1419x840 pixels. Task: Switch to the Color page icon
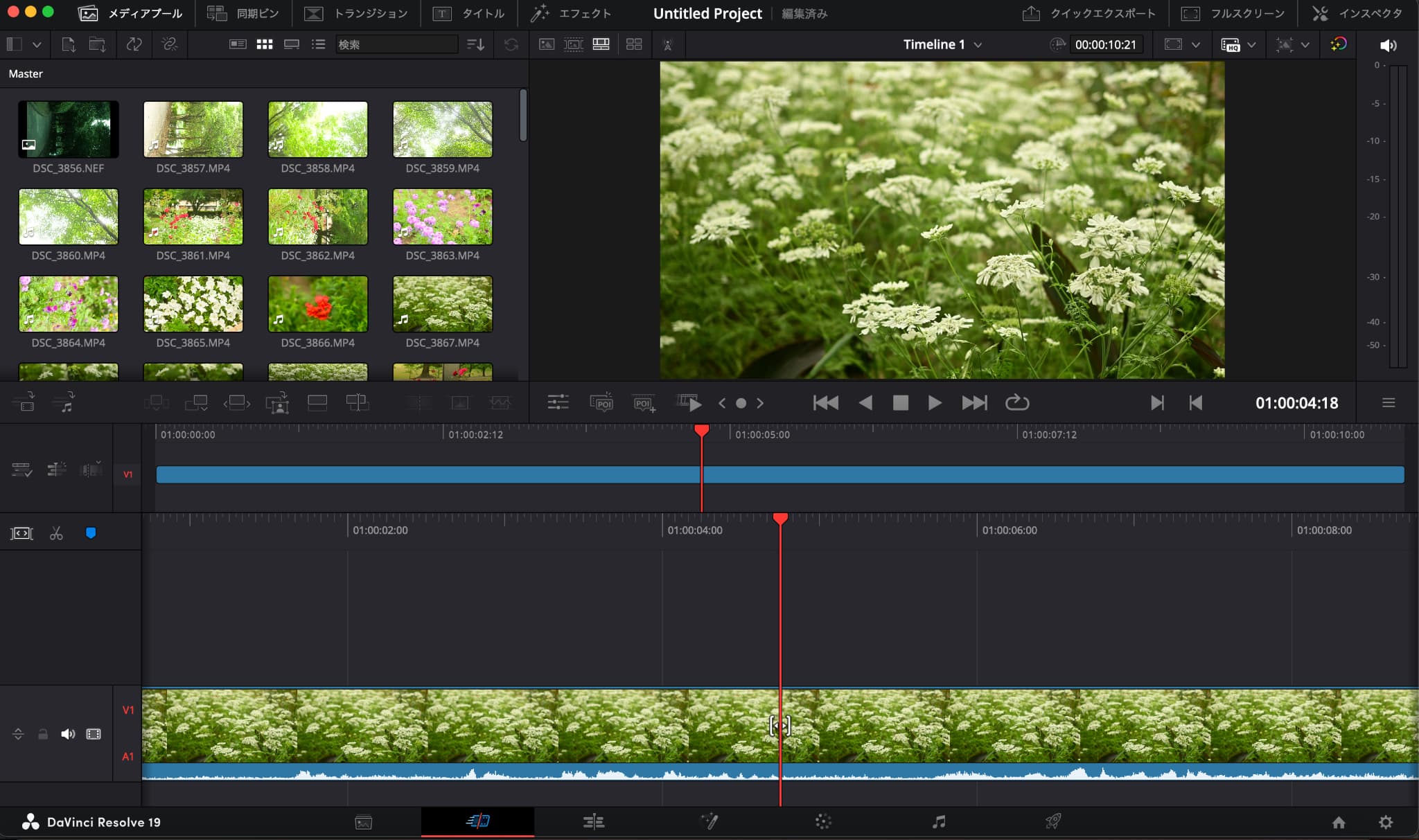(x=822, y=822)
